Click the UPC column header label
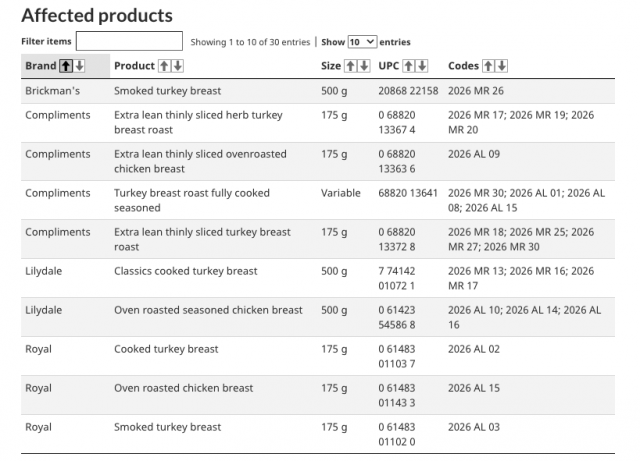This screenshot has width=640, height=461. (389, 66)
